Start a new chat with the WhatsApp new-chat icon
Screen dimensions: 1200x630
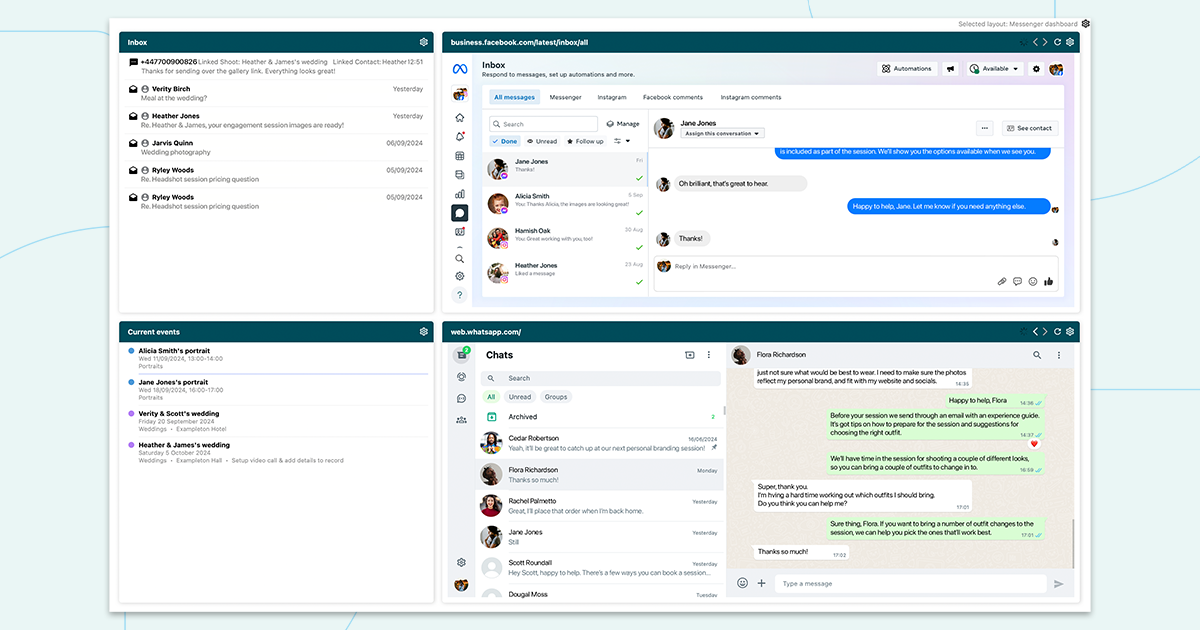click(689, 354)
